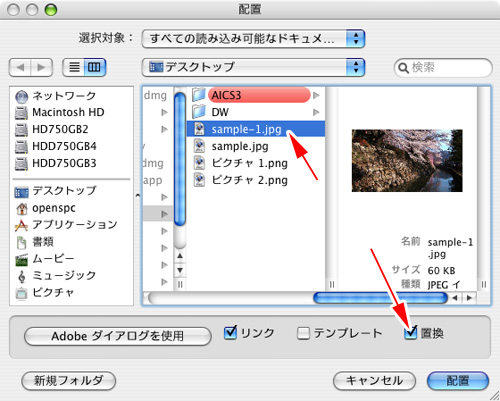Click the ネットワーク sidebar label

[x=64, y=96]
